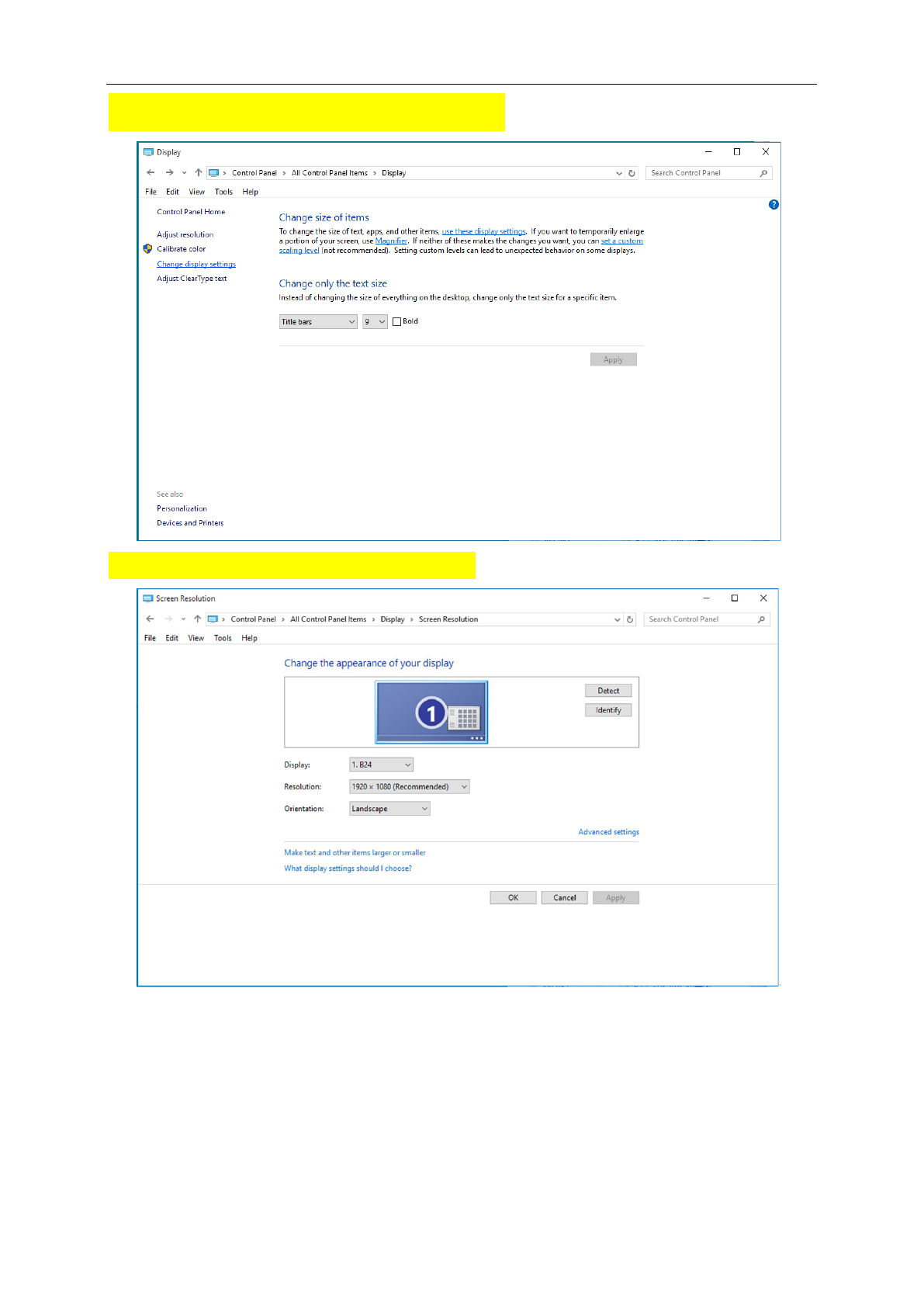Open the text size 9 dropdown
Screen dimensions: 924x1307
(x=375, y=322)
